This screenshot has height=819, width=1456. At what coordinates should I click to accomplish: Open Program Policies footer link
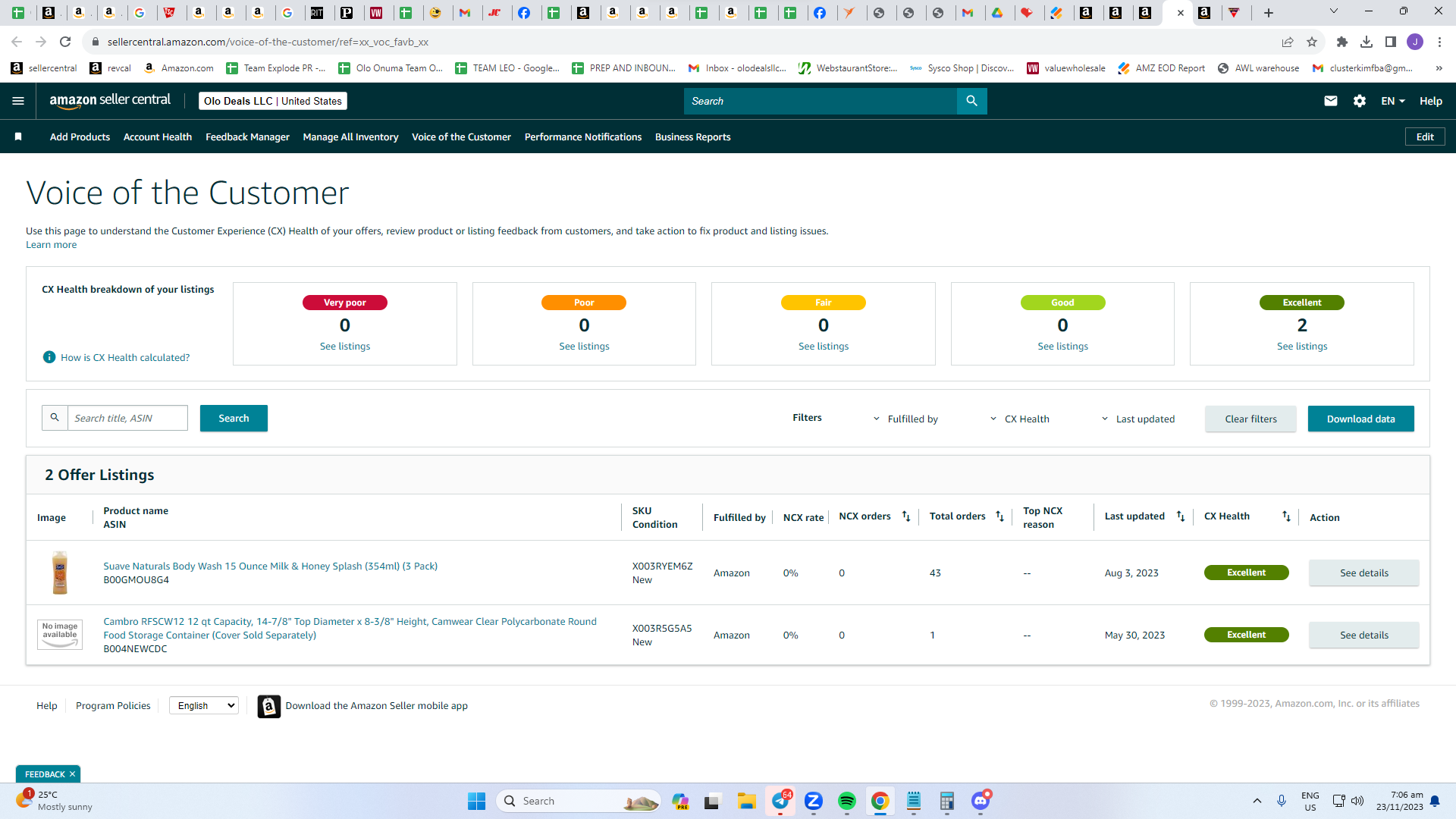coord(113,705)
